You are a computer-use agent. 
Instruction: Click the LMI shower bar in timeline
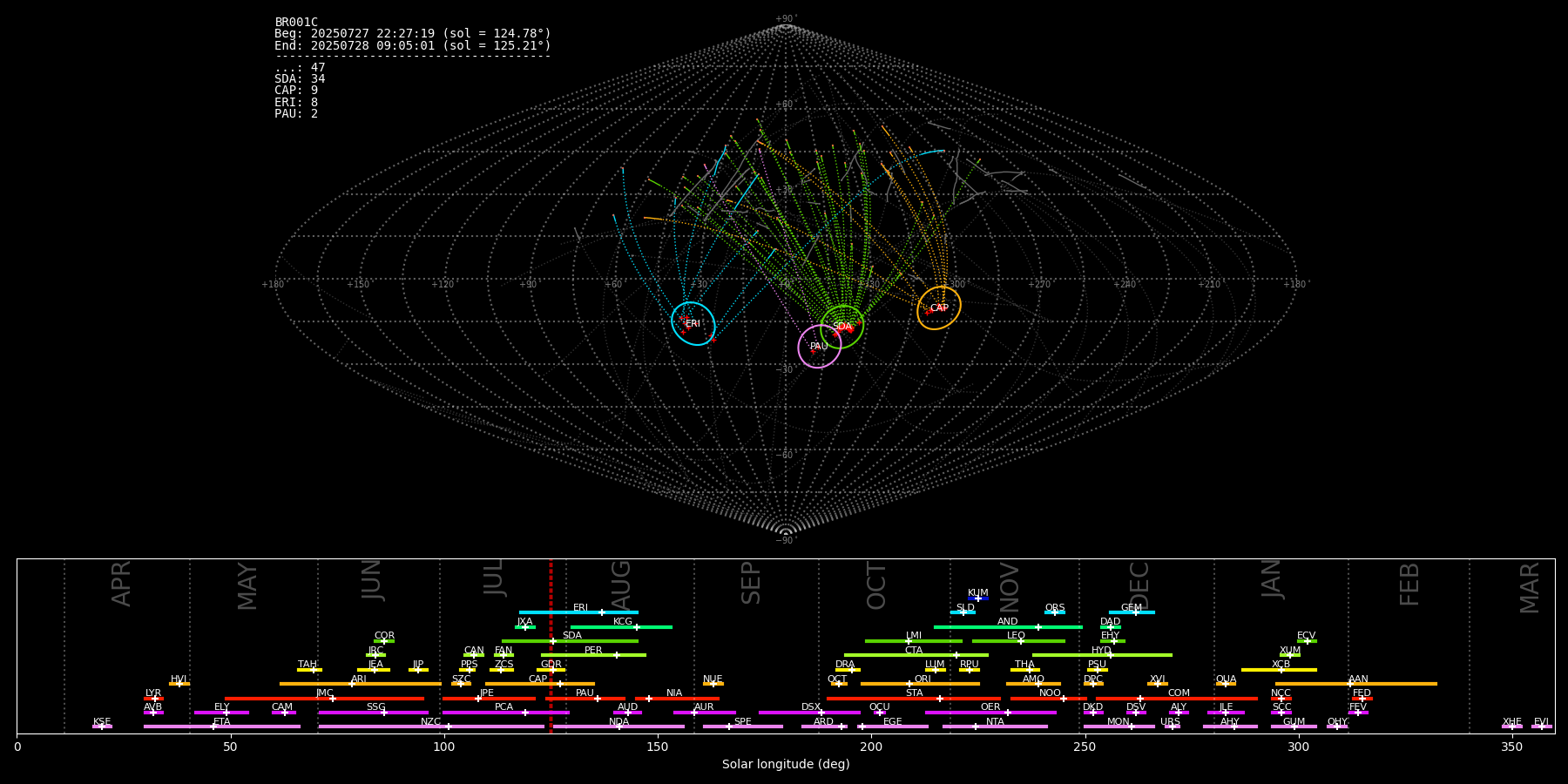click(x=914, y=641)
